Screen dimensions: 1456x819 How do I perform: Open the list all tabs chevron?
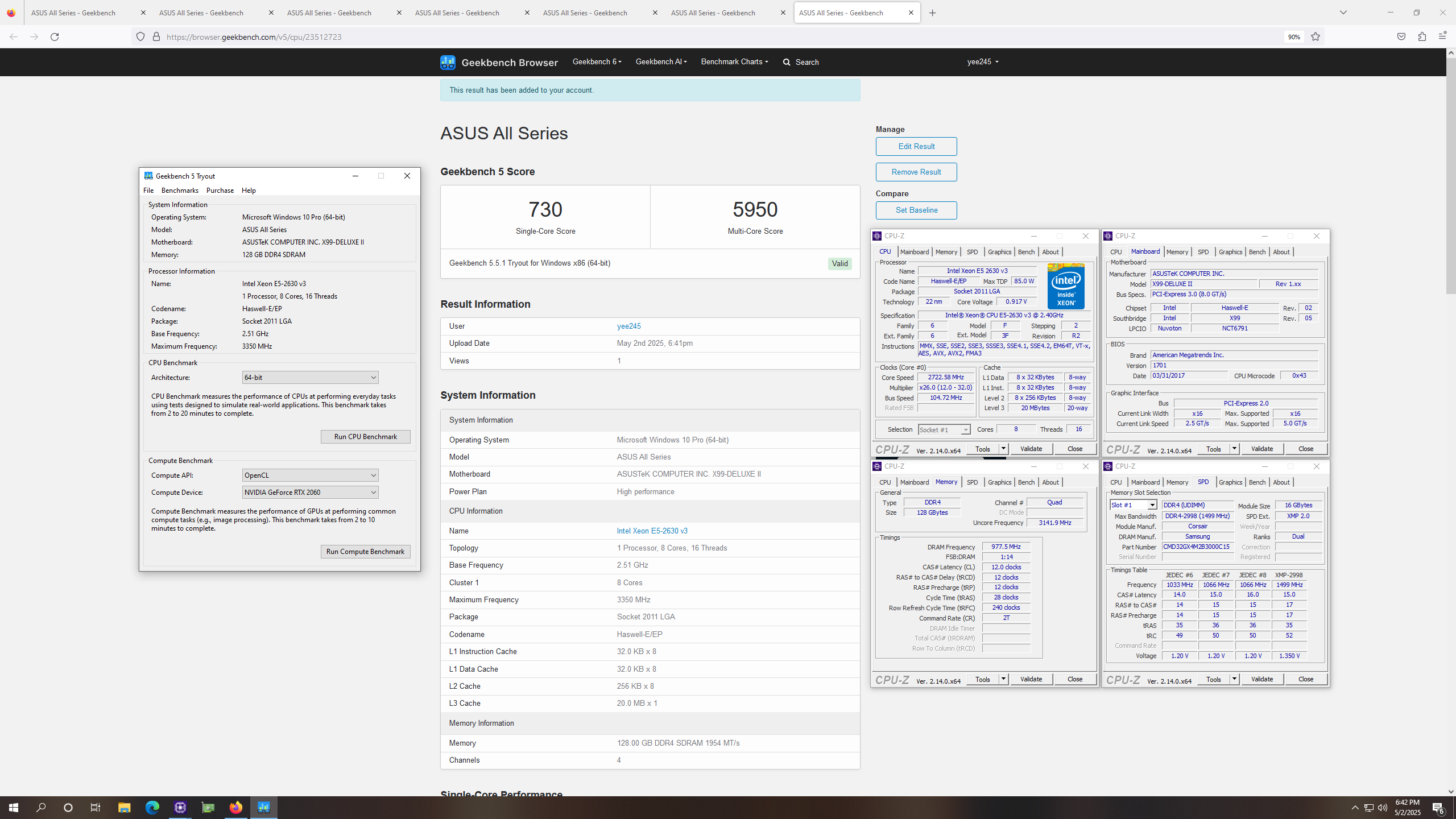(1343, 13)
